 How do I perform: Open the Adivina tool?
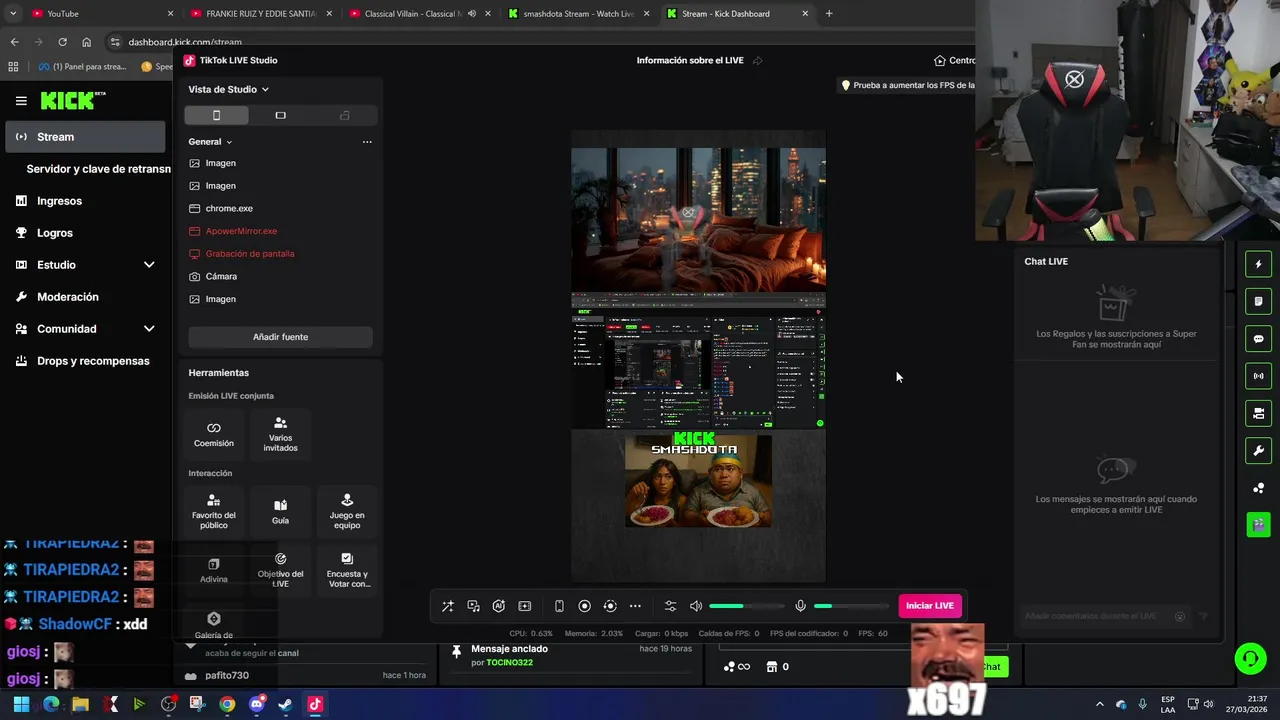pyautogui.click(x=214, y=570)
